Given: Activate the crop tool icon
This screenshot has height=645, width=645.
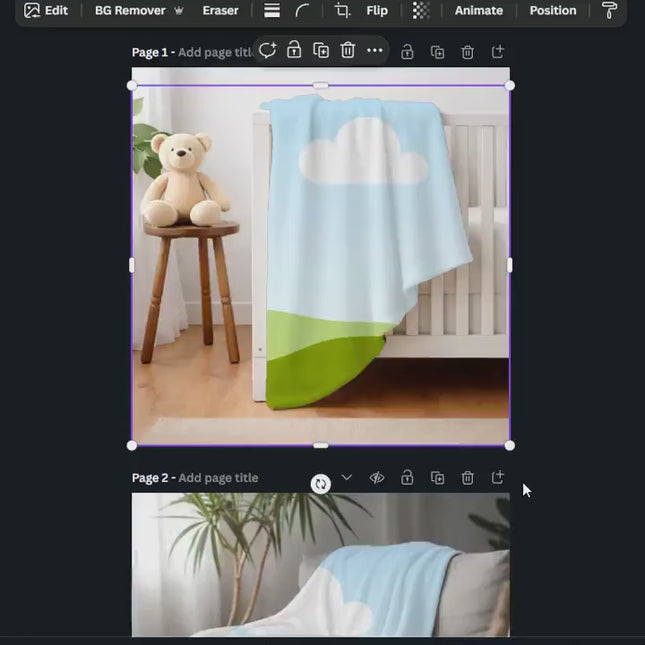Looking at the screenshot, I should point(342,10).
